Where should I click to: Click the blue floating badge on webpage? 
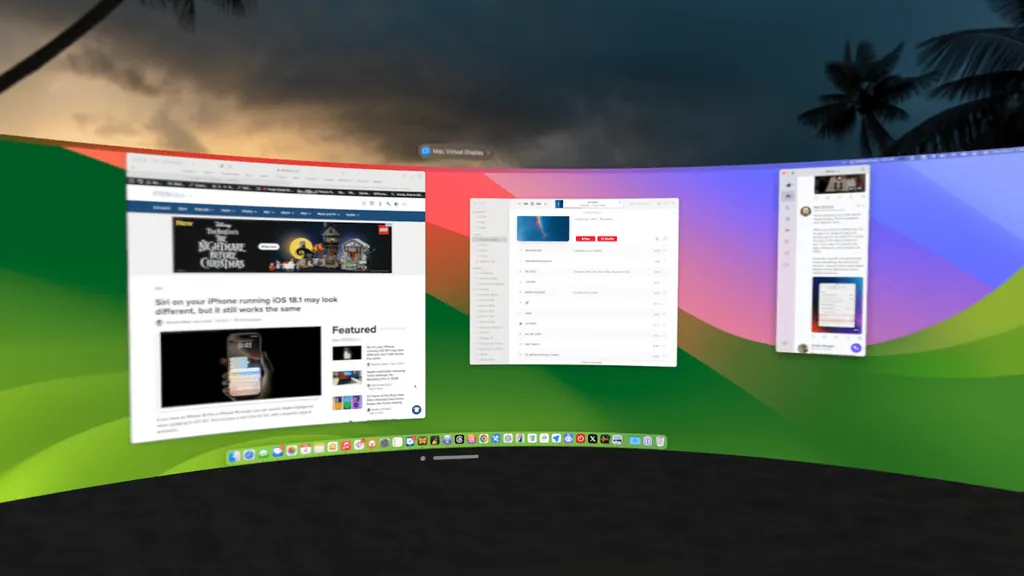click(x=416, y=409)
